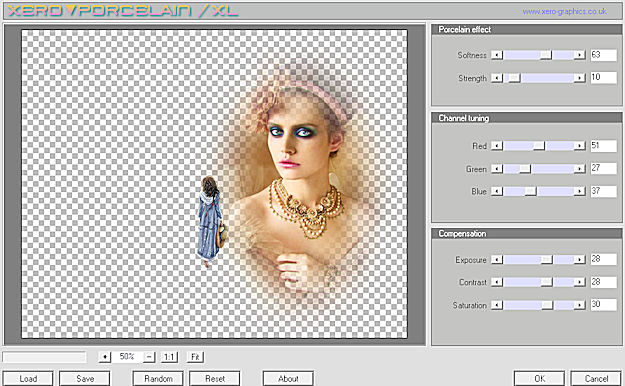The image size is (625, 386).
Task: Click the Blue channel left arrow
Action: (x=497, y=191)
